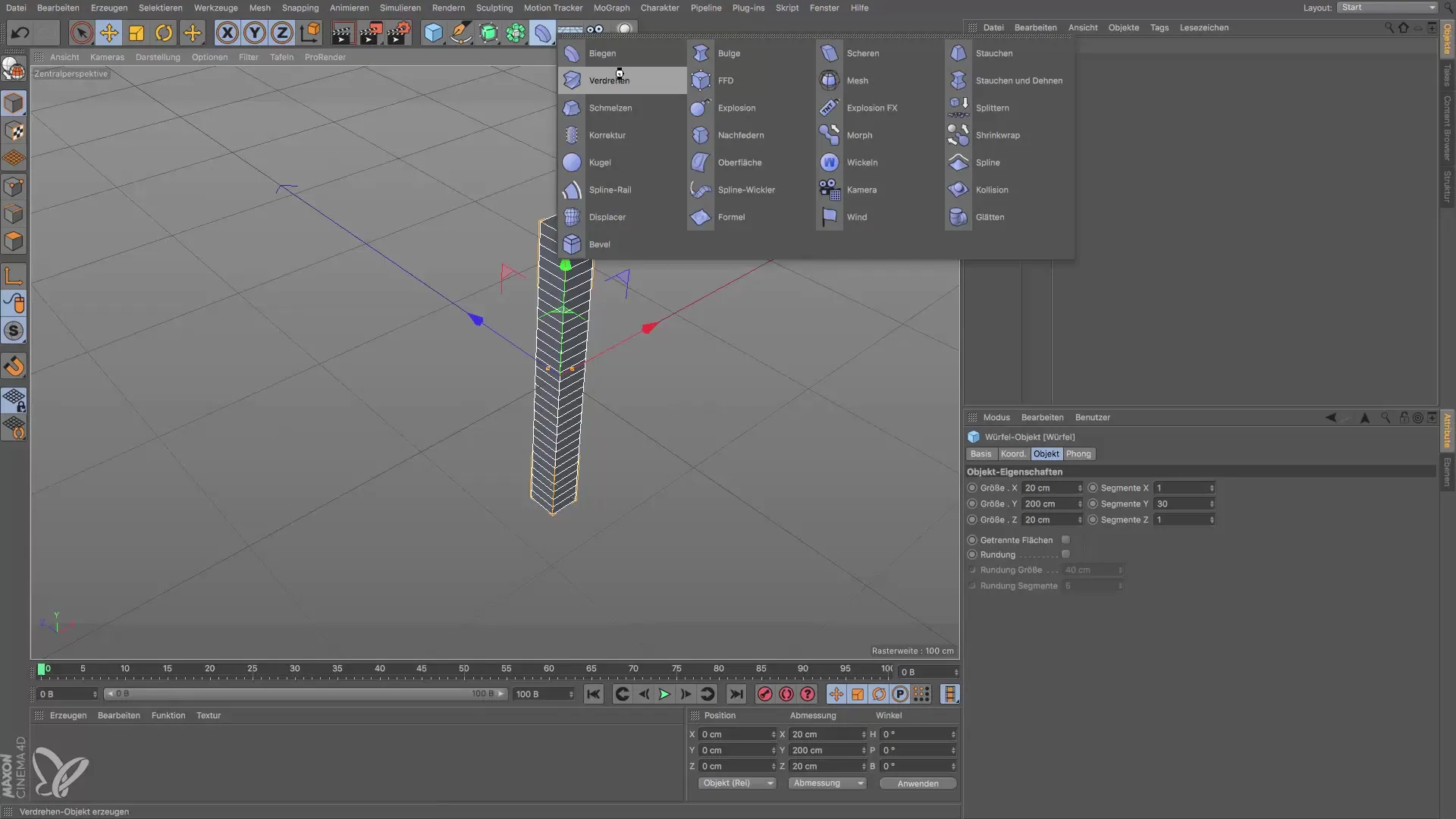Click frame 50 on timeline ruler

463,669
